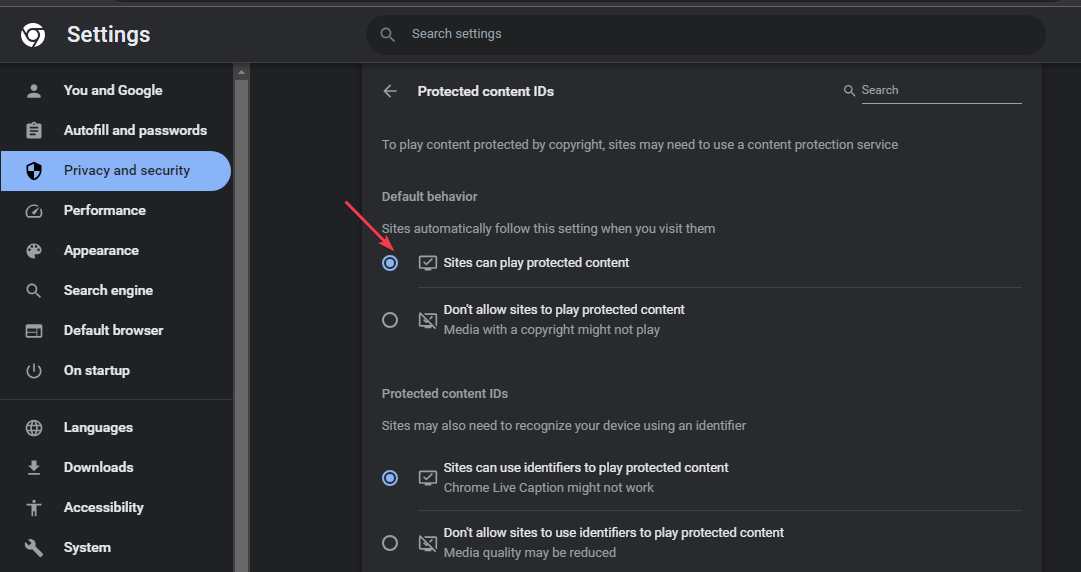Image resolution: width=1081 pixels, height=572 pixels.
Task: Select Don't allow sites to play protected content
Action: pos(390,320)
